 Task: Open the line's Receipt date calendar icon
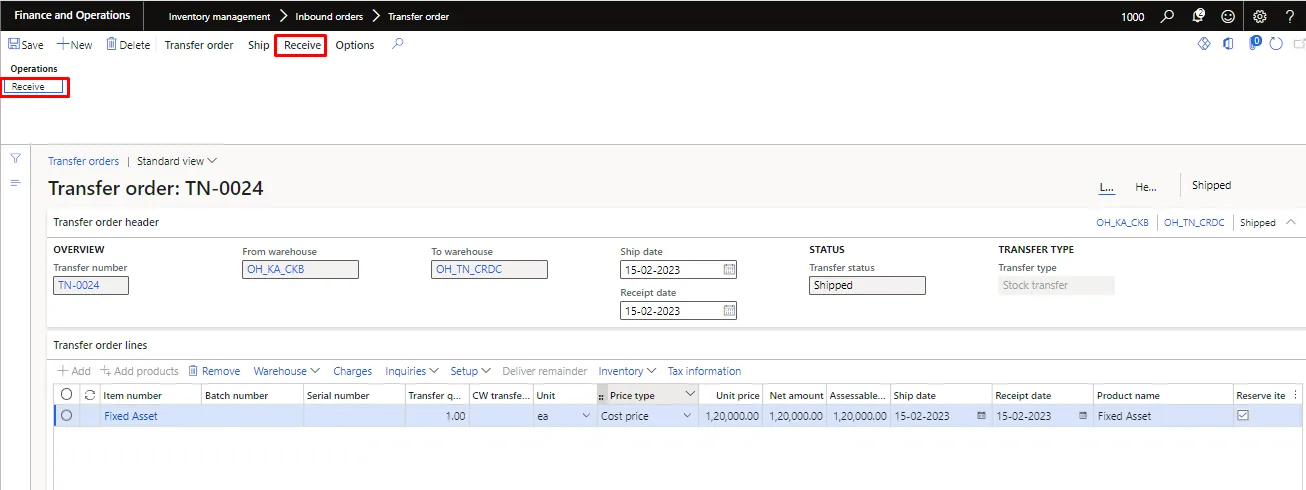(x=1083, y=416)
